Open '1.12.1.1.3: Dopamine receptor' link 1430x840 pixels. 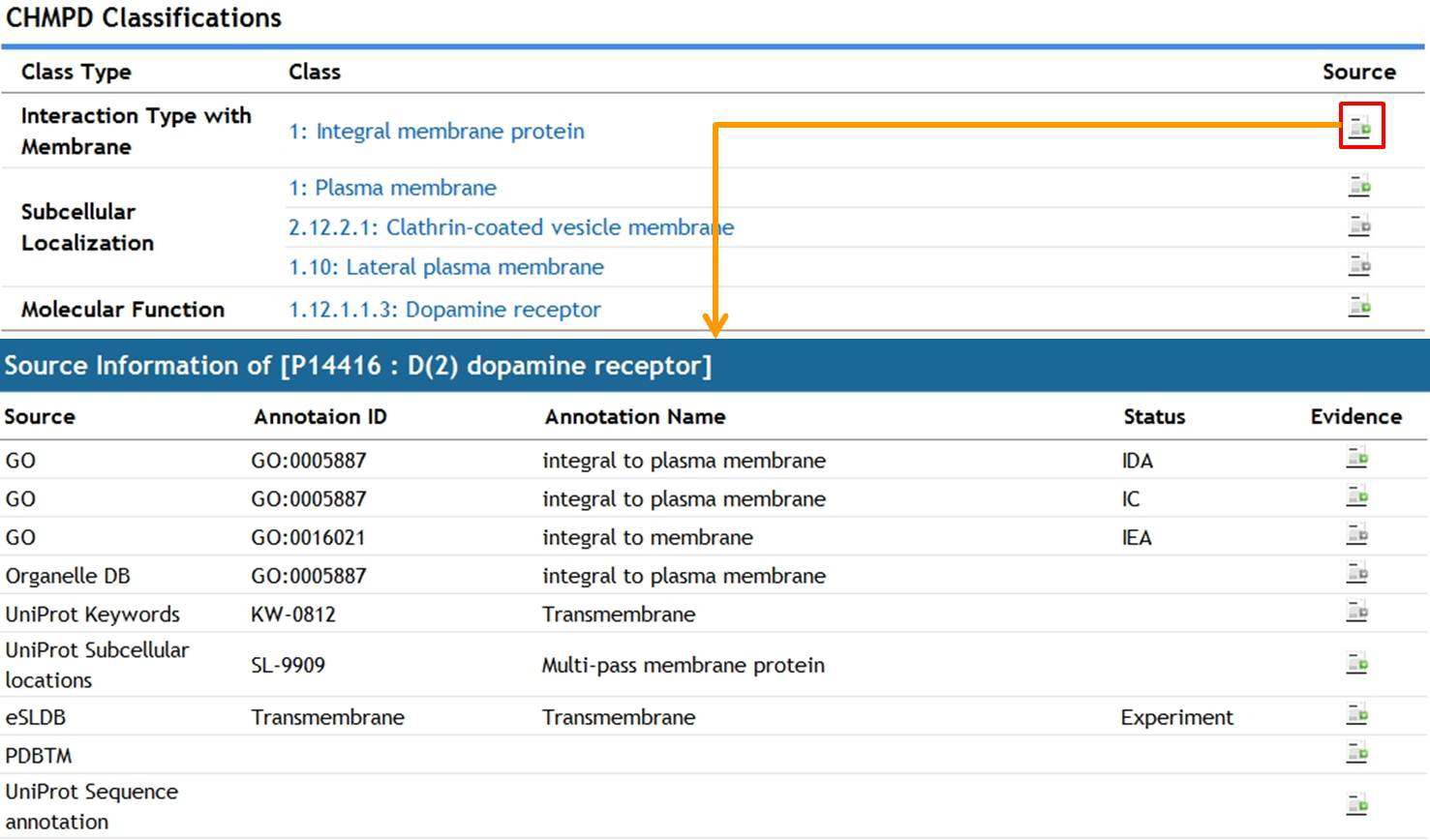(444, 310)
